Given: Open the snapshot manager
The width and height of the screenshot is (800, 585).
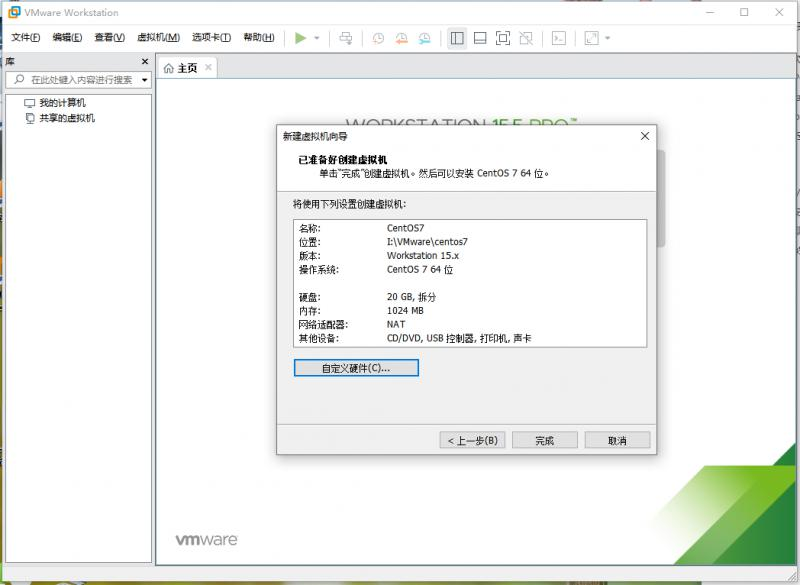Looking at the screenshot, I should pos(426,38).
